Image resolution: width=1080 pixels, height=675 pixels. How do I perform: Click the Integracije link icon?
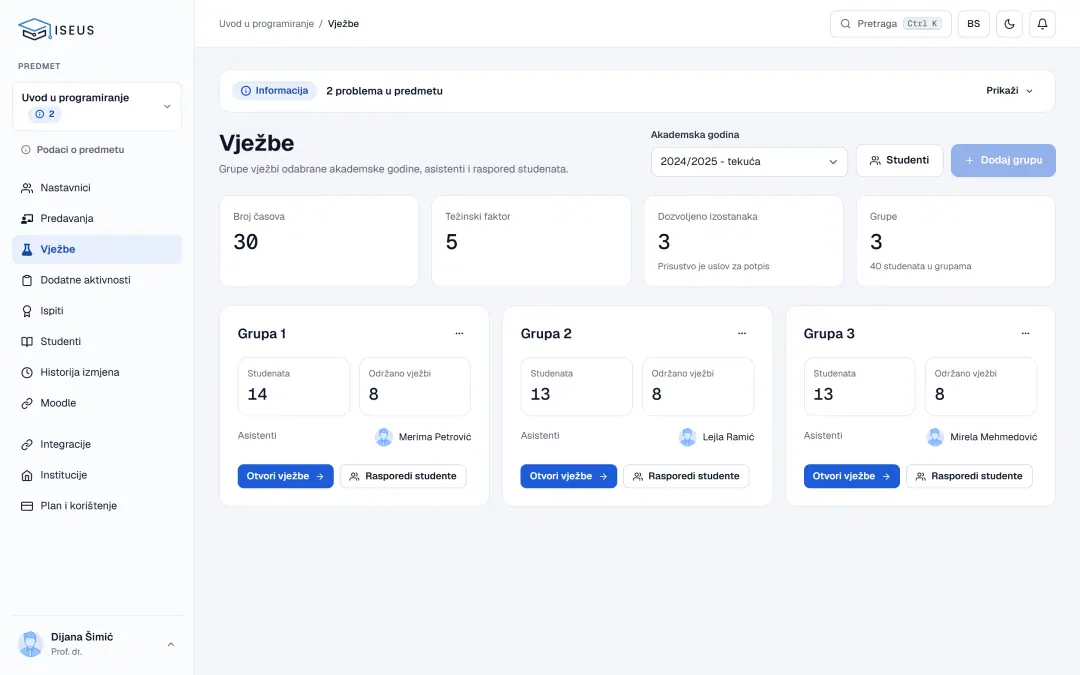click(27, 445)
